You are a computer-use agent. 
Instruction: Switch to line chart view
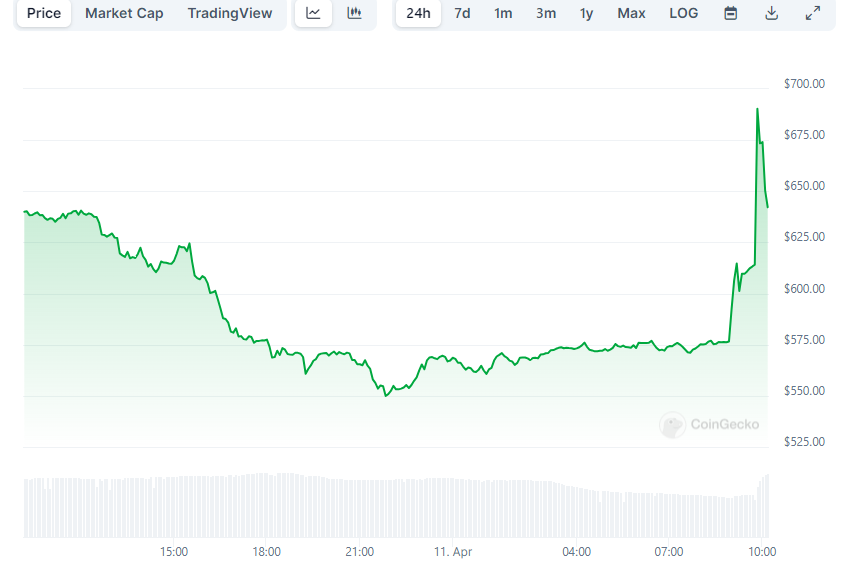point(313,13)
